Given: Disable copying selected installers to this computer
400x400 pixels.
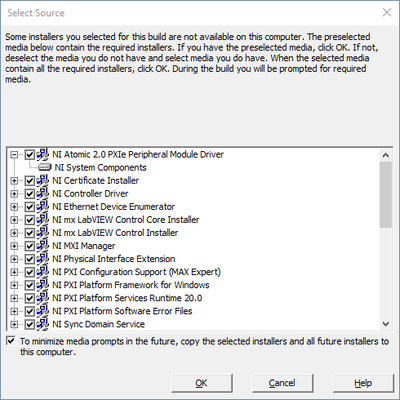Looking at the screenshot, I should (x=11, y=341).
